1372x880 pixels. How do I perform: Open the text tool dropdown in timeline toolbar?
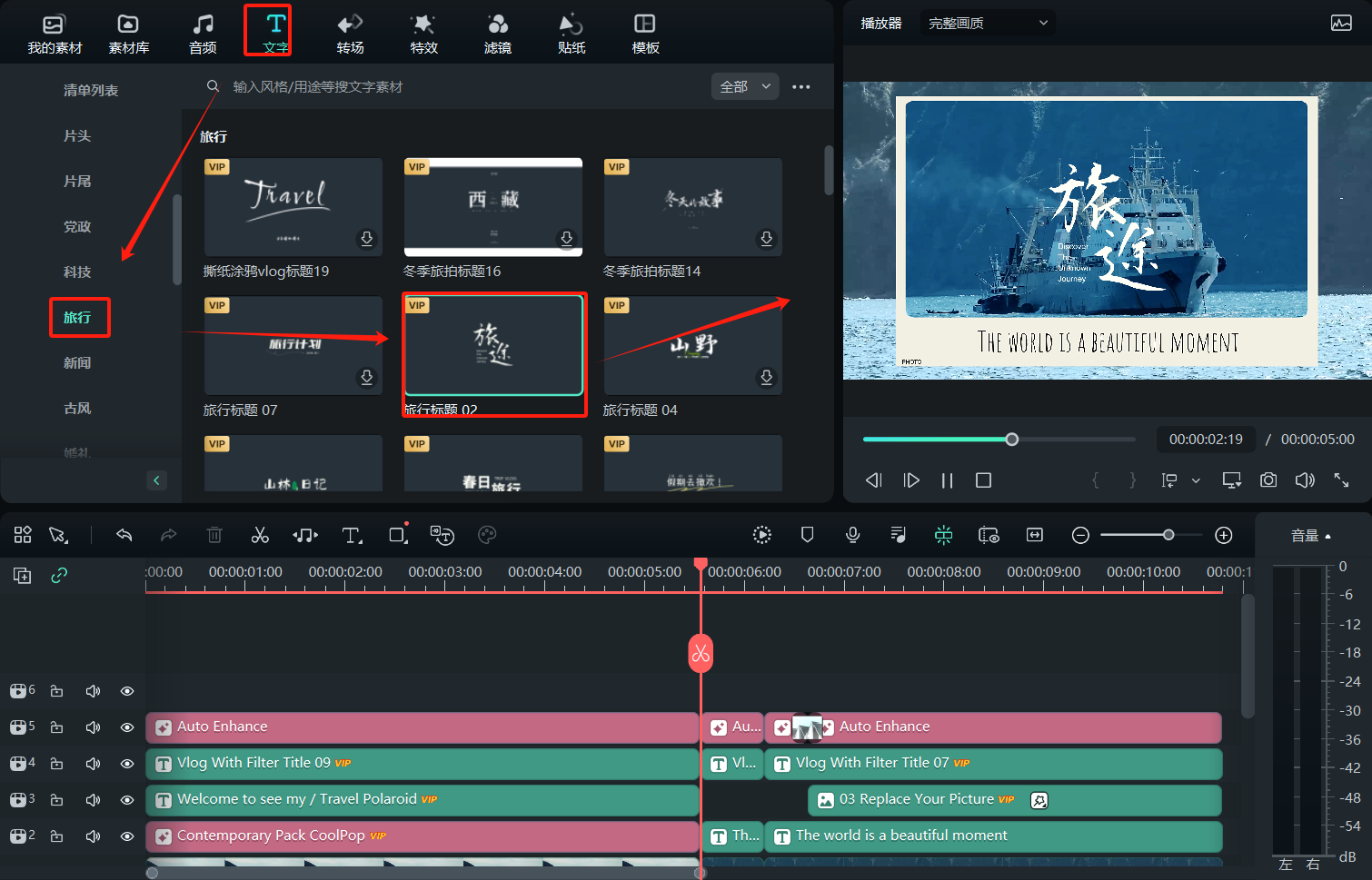(x=352, y=535)
